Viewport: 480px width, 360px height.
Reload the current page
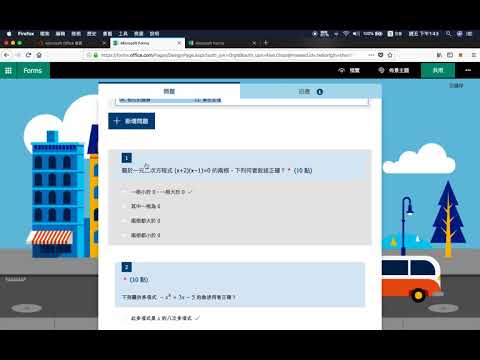pyautogui.click(x=28, y=55)
